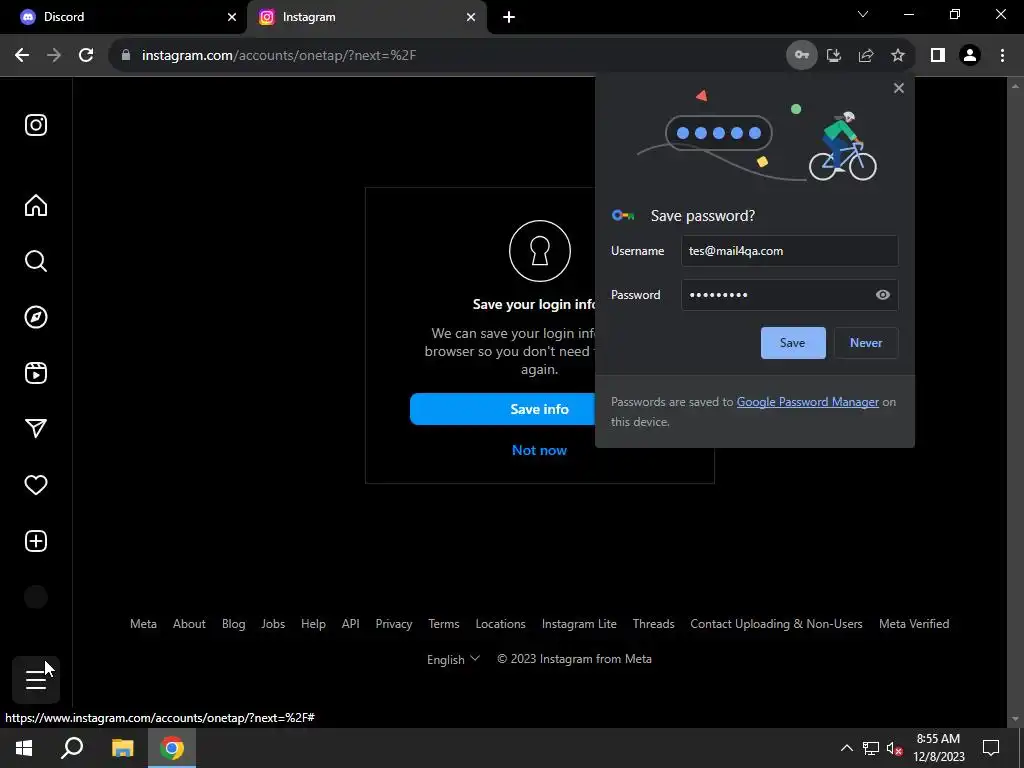Expand the English language dropdown
This screenshot has width=1024, height=768.
[x=453, y=659]
